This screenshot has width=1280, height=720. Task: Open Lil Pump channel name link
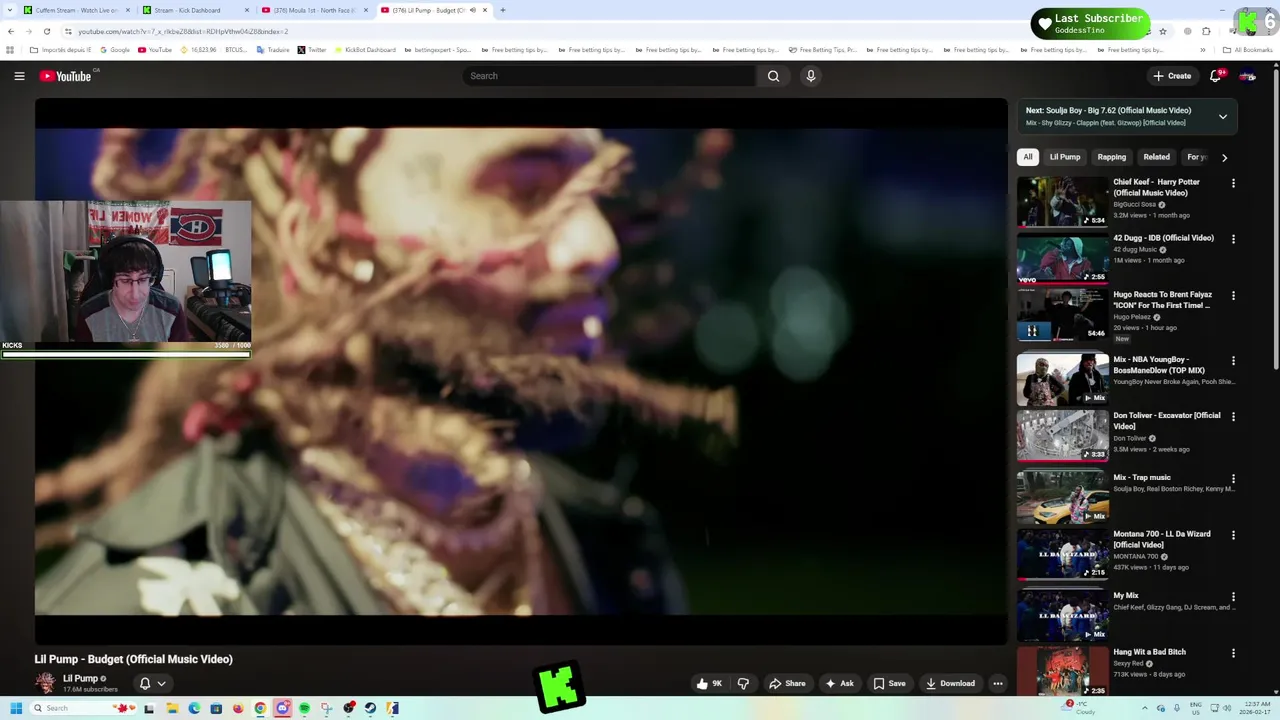80,679
